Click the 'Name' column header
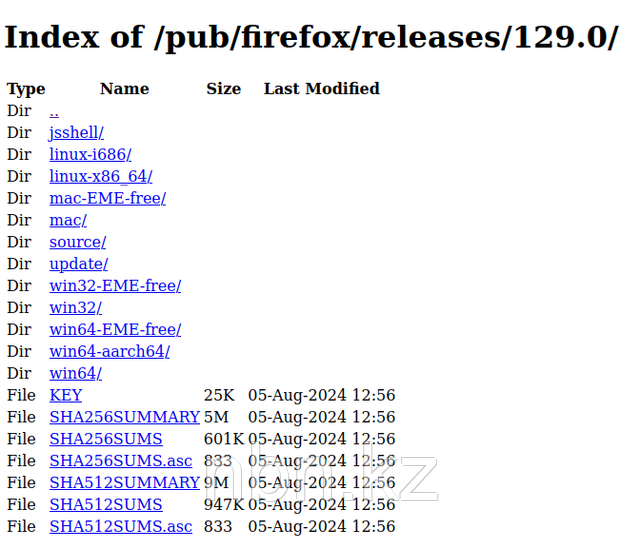 click(x=124, y=89)
